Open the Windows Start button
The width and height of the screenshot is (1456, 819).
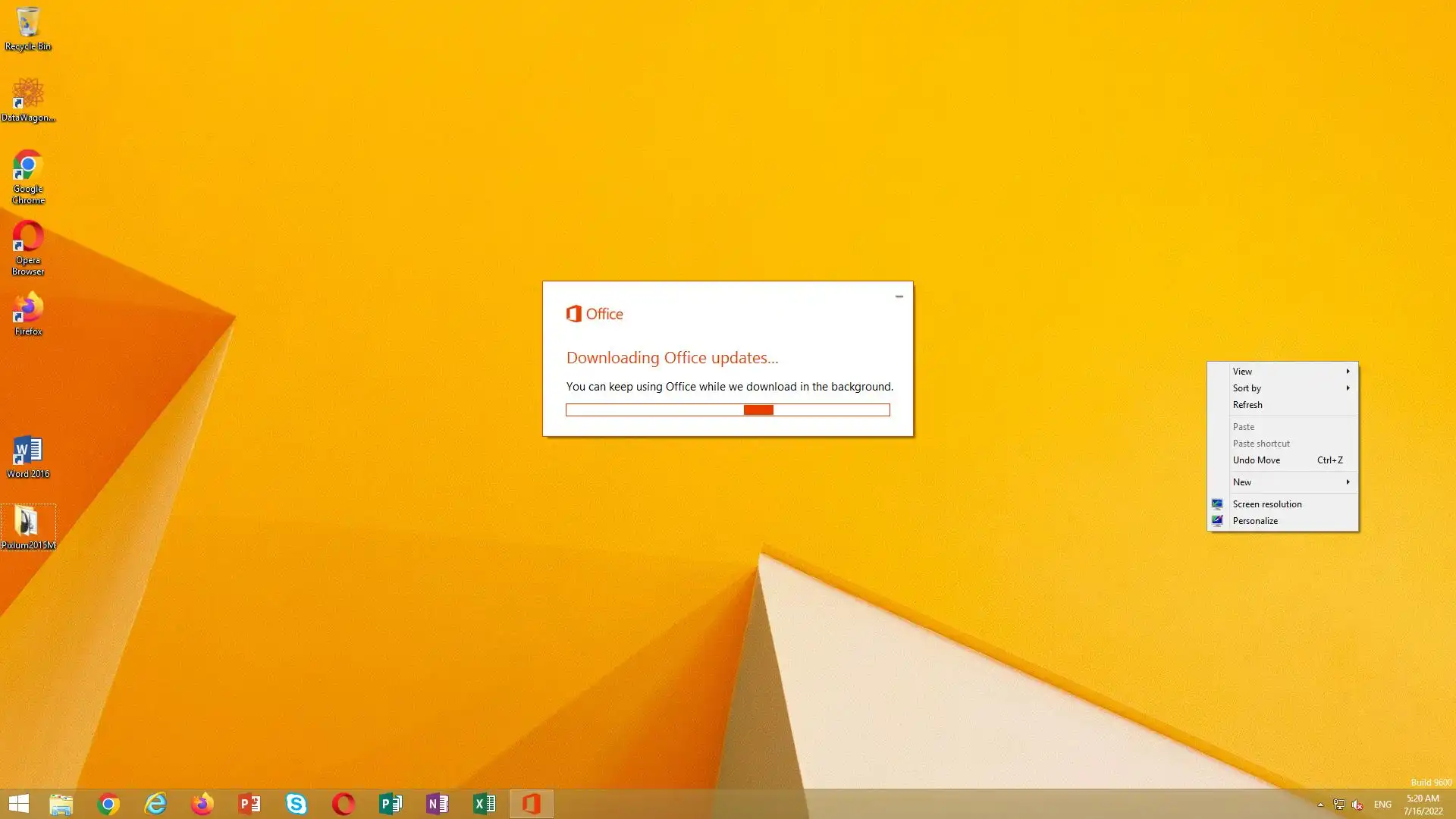coord(19,804)
